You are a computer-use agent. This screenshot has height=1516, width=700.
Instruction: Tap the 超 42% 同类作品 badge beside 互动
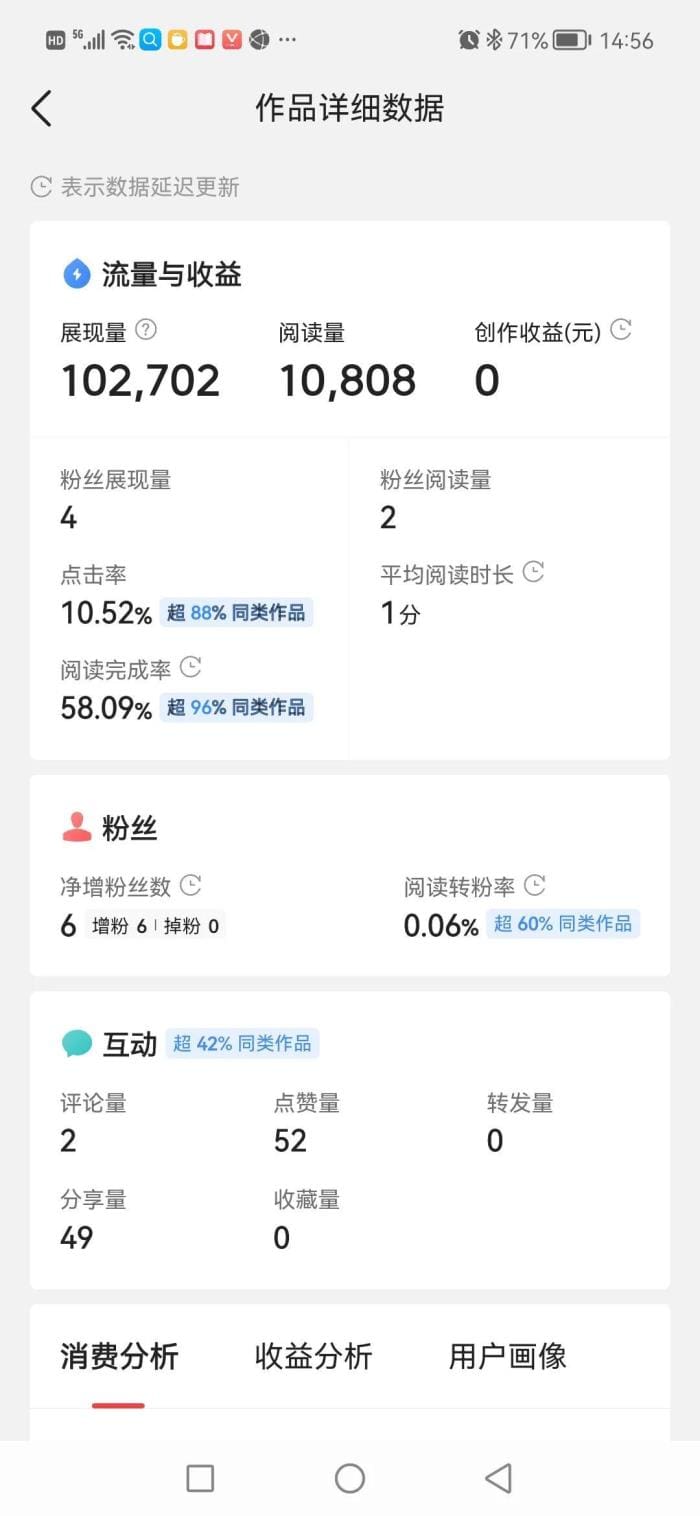(242, 1043)
